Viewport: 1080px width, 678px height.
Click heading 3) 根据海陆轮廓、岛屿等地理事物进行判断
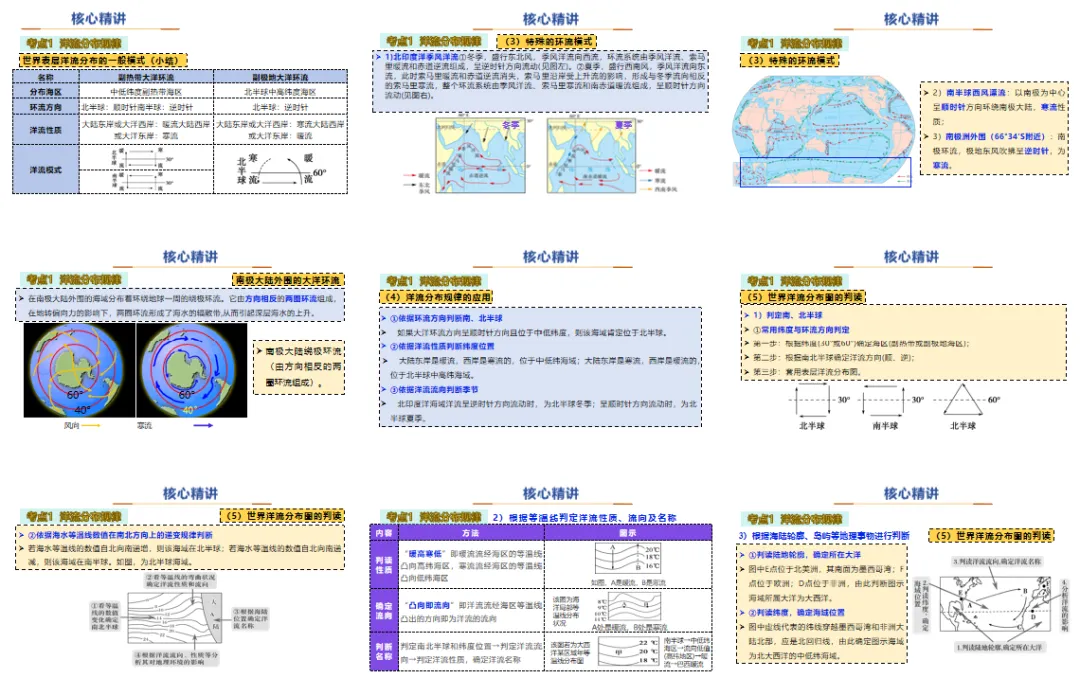[823, 535]
